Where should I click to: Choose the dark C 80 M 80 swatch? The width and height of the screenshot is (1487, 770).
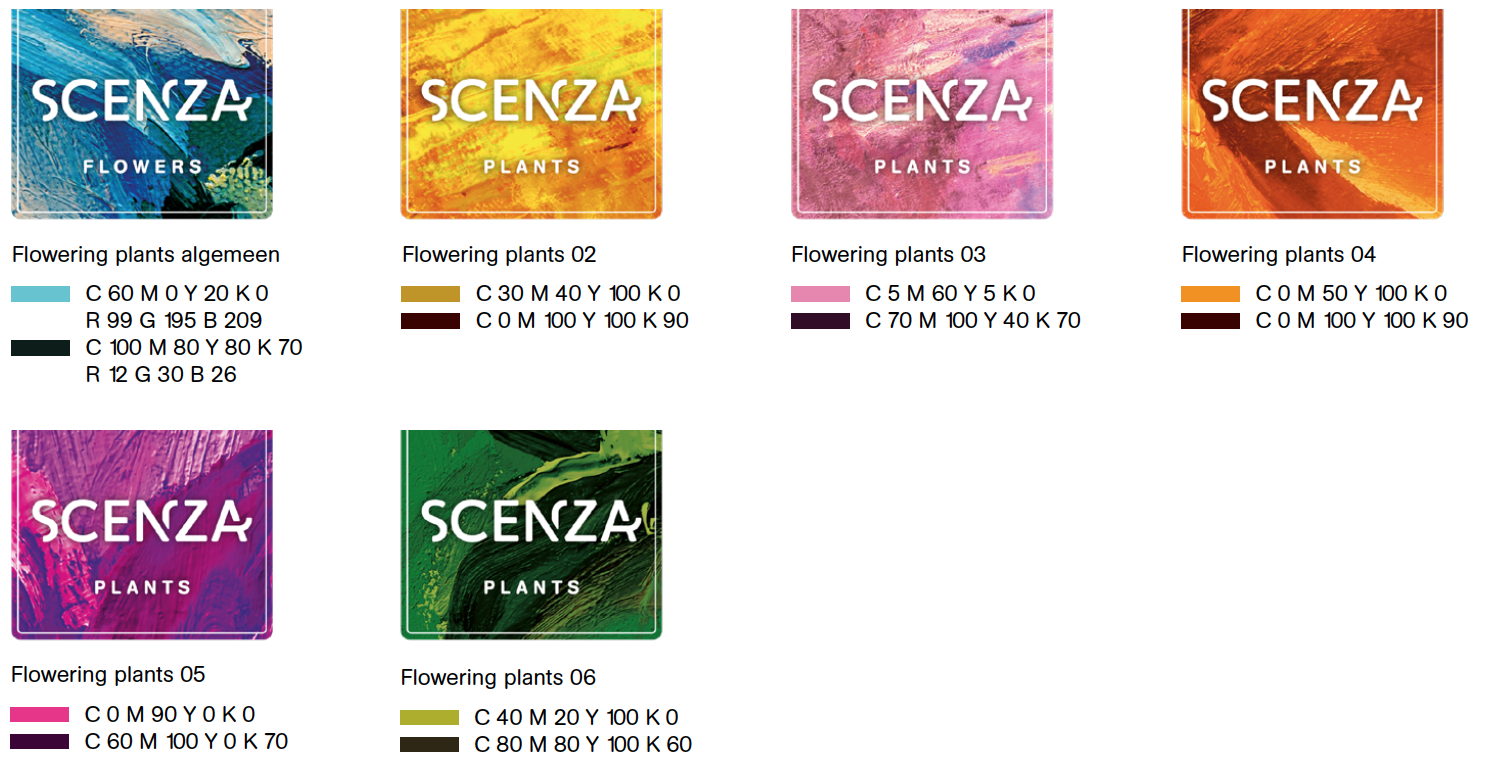429,745
